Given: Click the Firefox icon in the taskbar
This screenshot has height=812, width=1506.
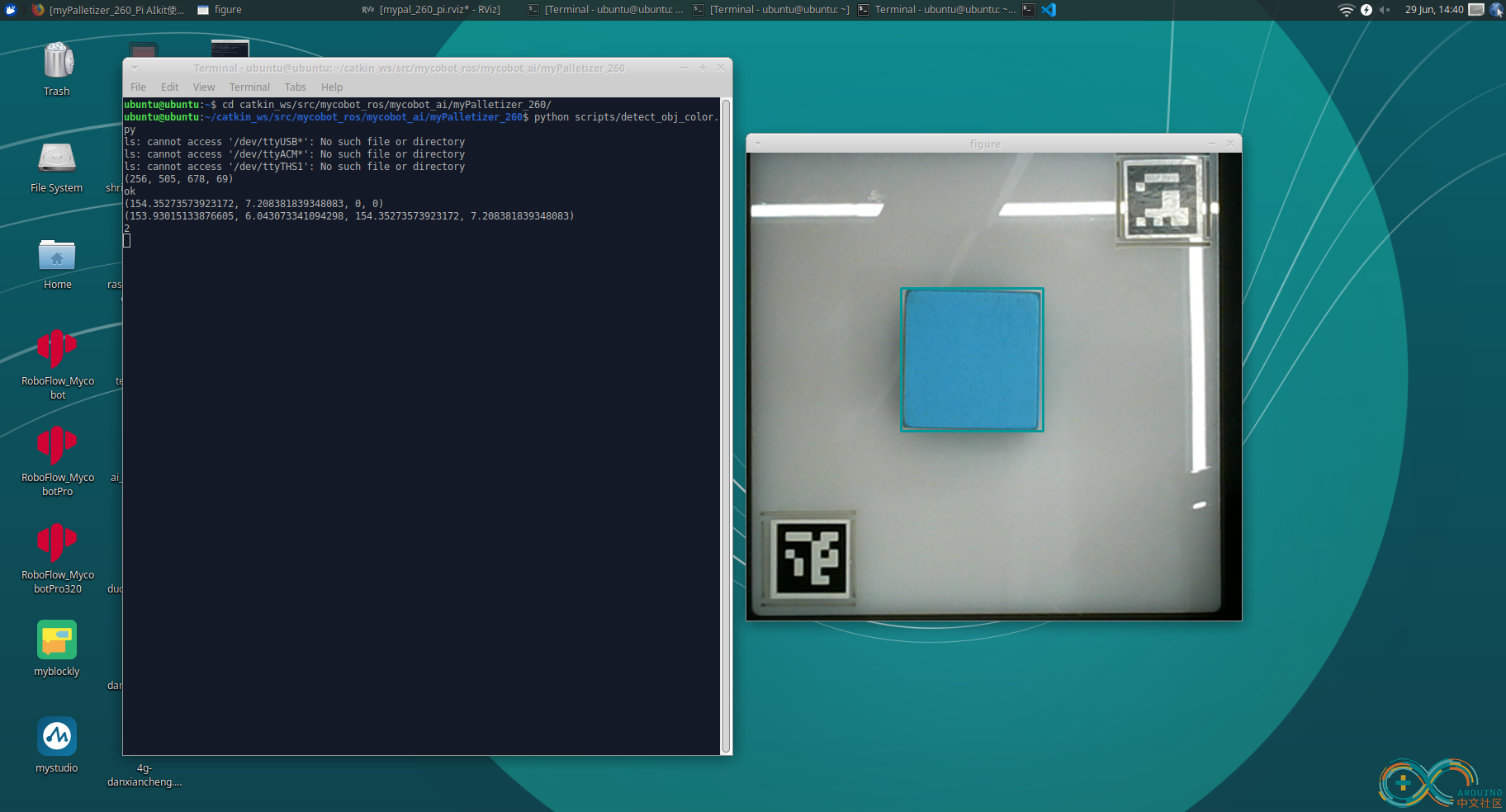Looking at the screenshot, I should tap(38, 10).
